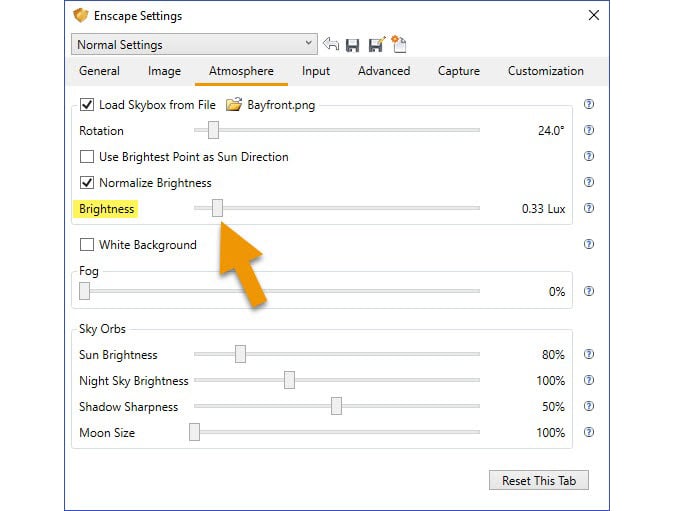This screenshot has width=676, height=511.
Task: Enable Use Brightest Point as Sun Direction
Action: [87, 157]
